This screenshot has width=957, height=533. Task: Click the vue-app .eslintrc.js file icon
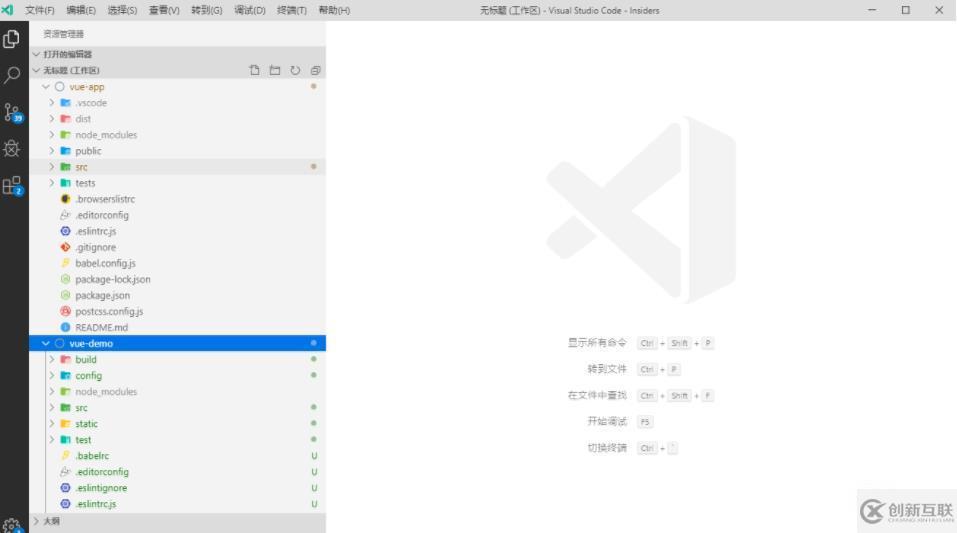pyautogui.click(x=65, y=231)
